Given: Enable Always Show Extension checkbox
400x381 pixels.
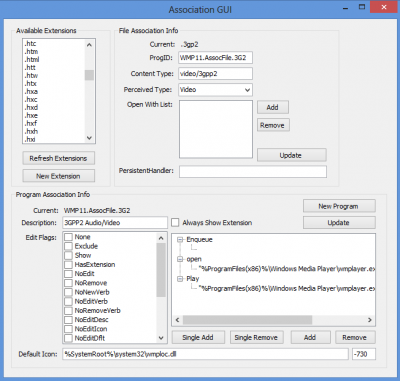Looking at the screenshot, I should pos(175,223).
